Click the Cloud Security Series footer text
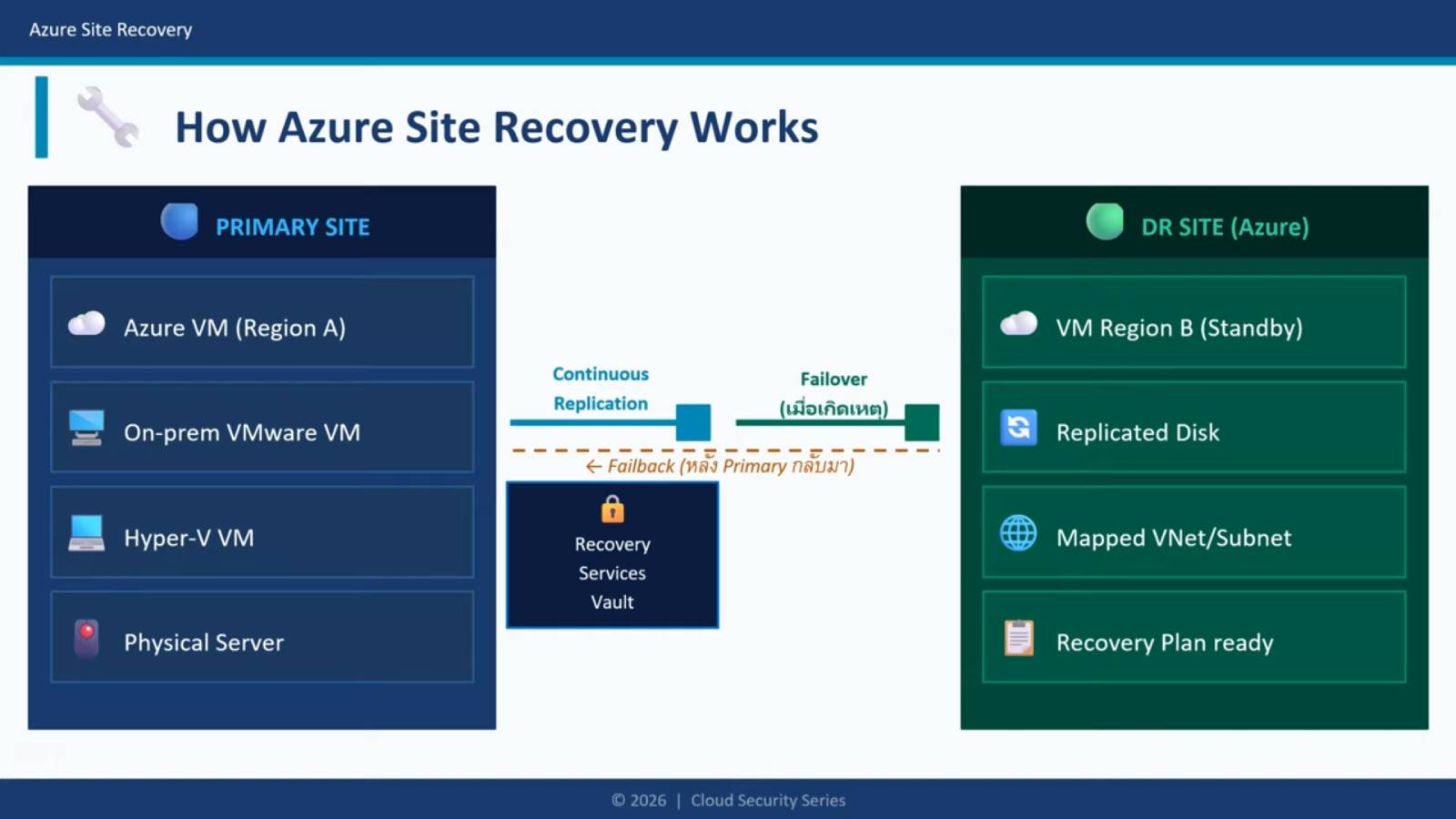Screen dimensions: 1456x819 (x=768, y=800)
